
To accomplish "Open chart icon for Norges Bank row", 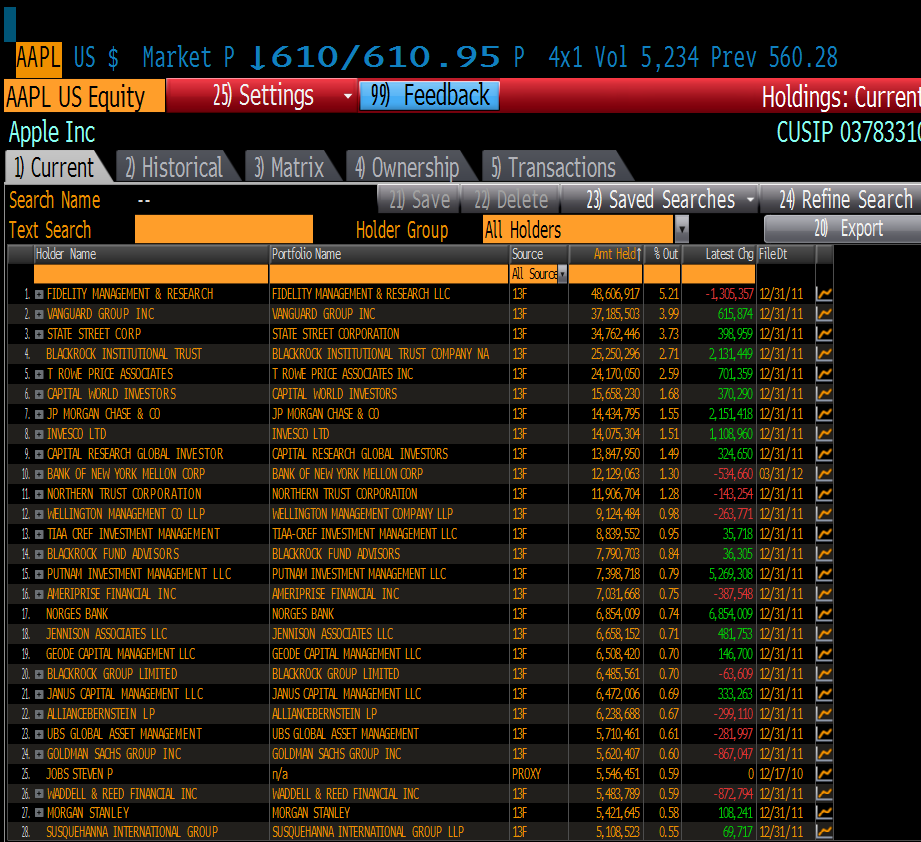I will (x=824, y=614).
